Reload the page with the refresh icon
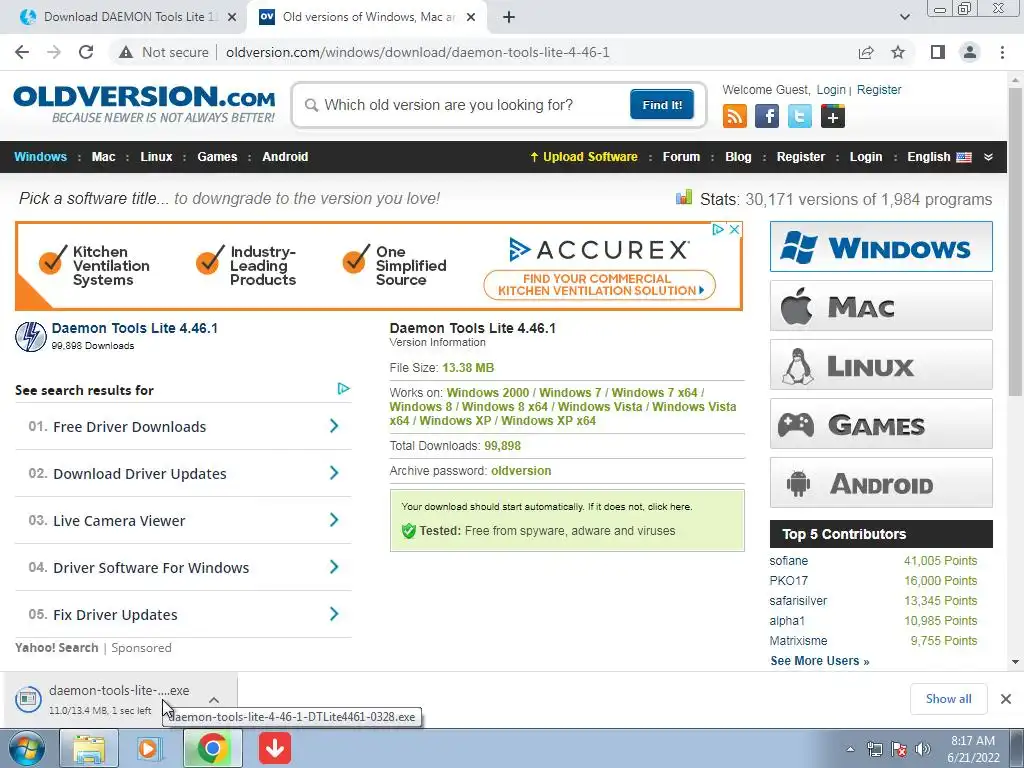 [86, 52]
